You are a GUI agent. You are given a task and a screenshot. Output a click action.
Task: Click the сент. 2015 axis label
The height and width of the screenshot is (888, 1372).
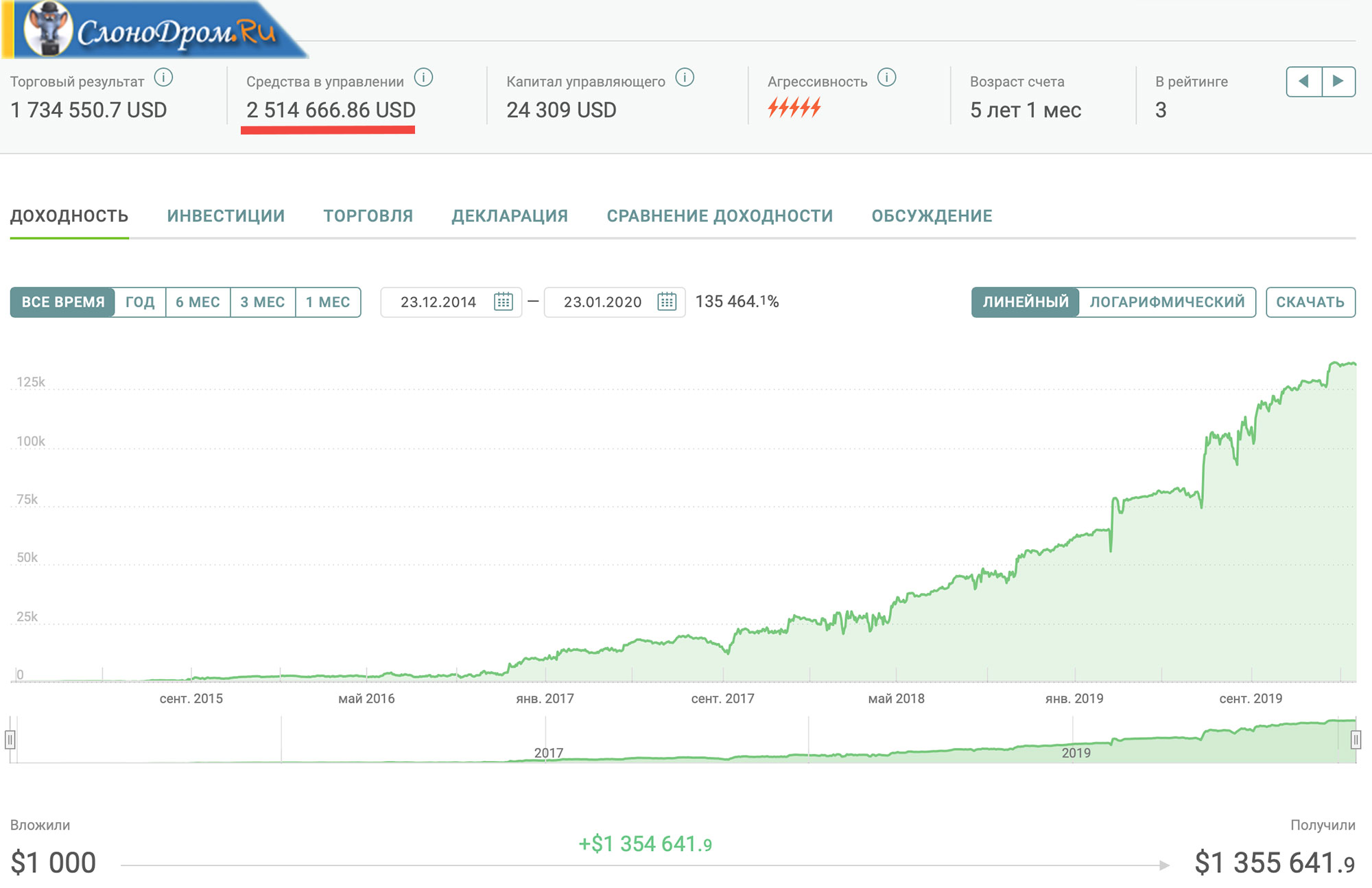point(191,699)
